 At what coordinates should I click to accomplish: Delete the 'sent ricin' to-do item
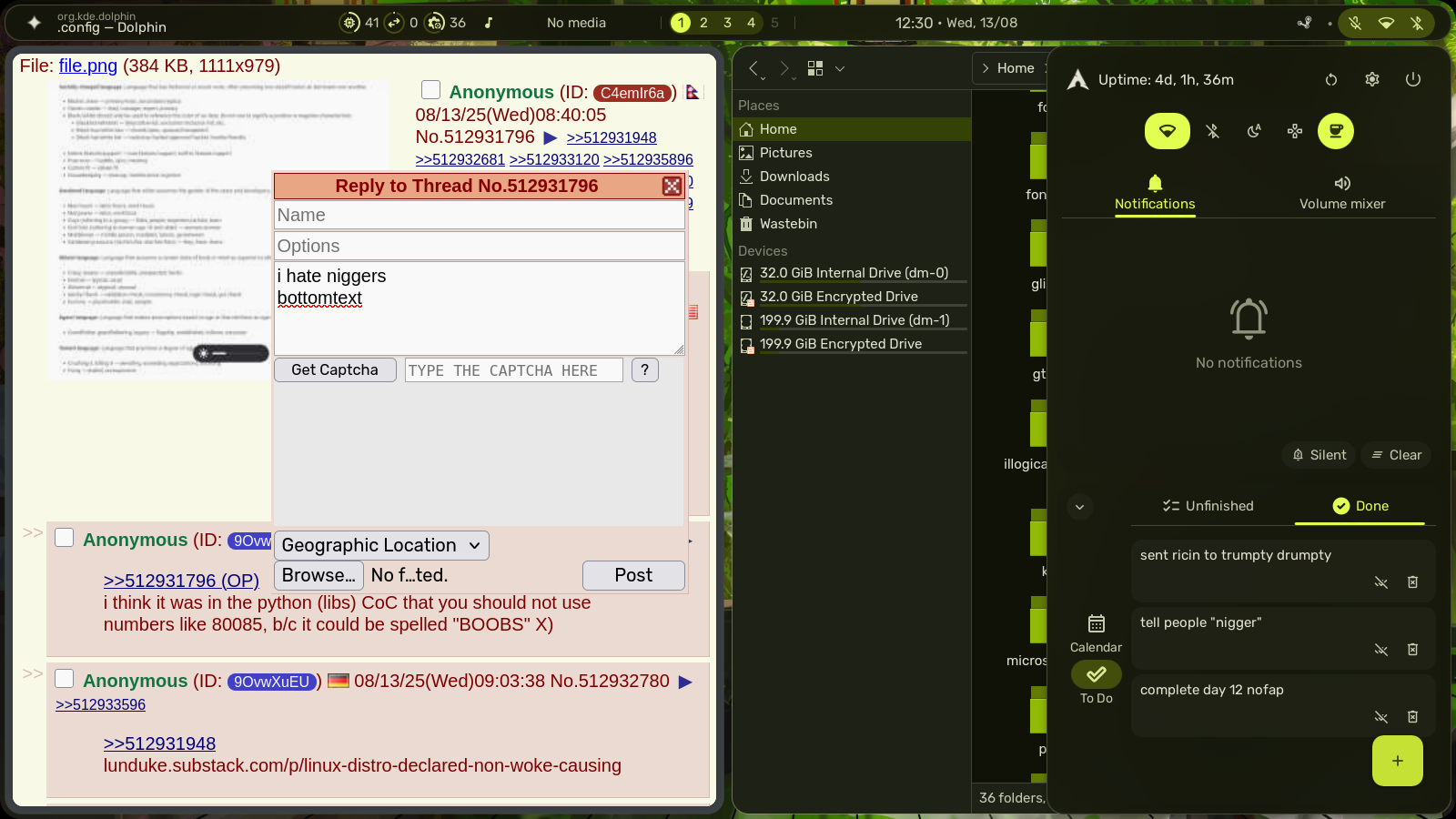[x=1412, y=582]
